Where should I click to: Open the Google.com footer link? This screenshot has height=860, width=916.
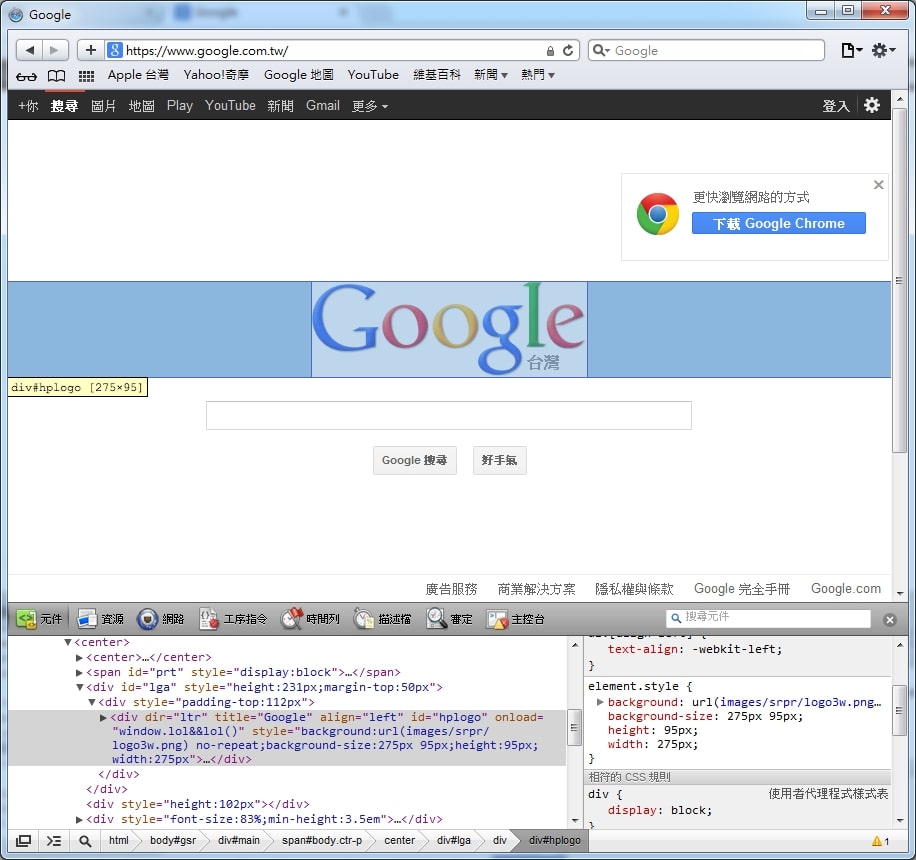tap(845, 589)
